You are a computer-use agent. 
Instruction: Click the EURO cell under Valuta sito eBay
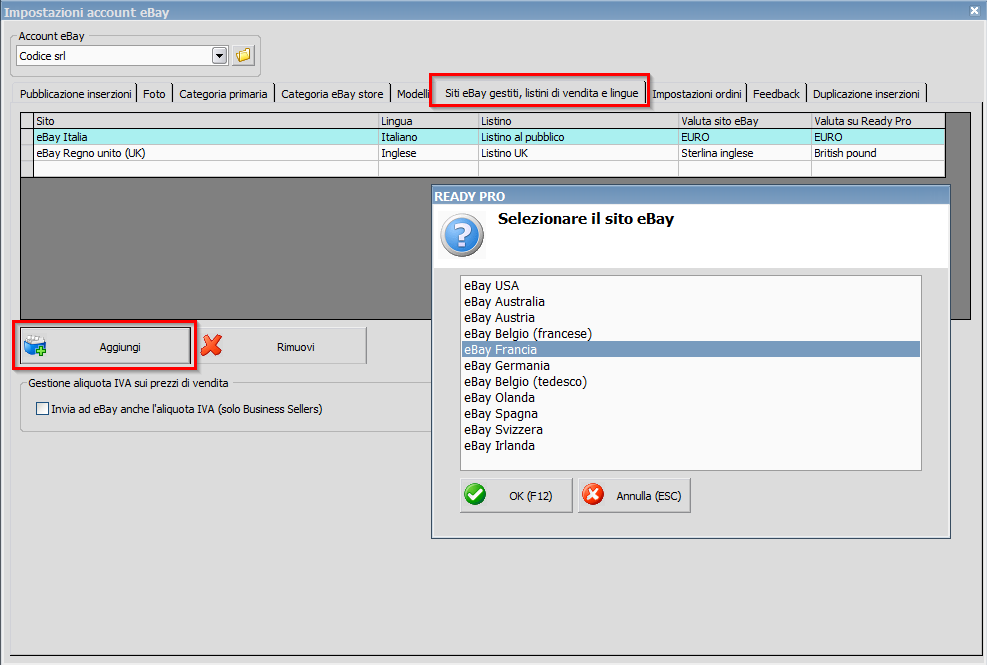(745, 137)
